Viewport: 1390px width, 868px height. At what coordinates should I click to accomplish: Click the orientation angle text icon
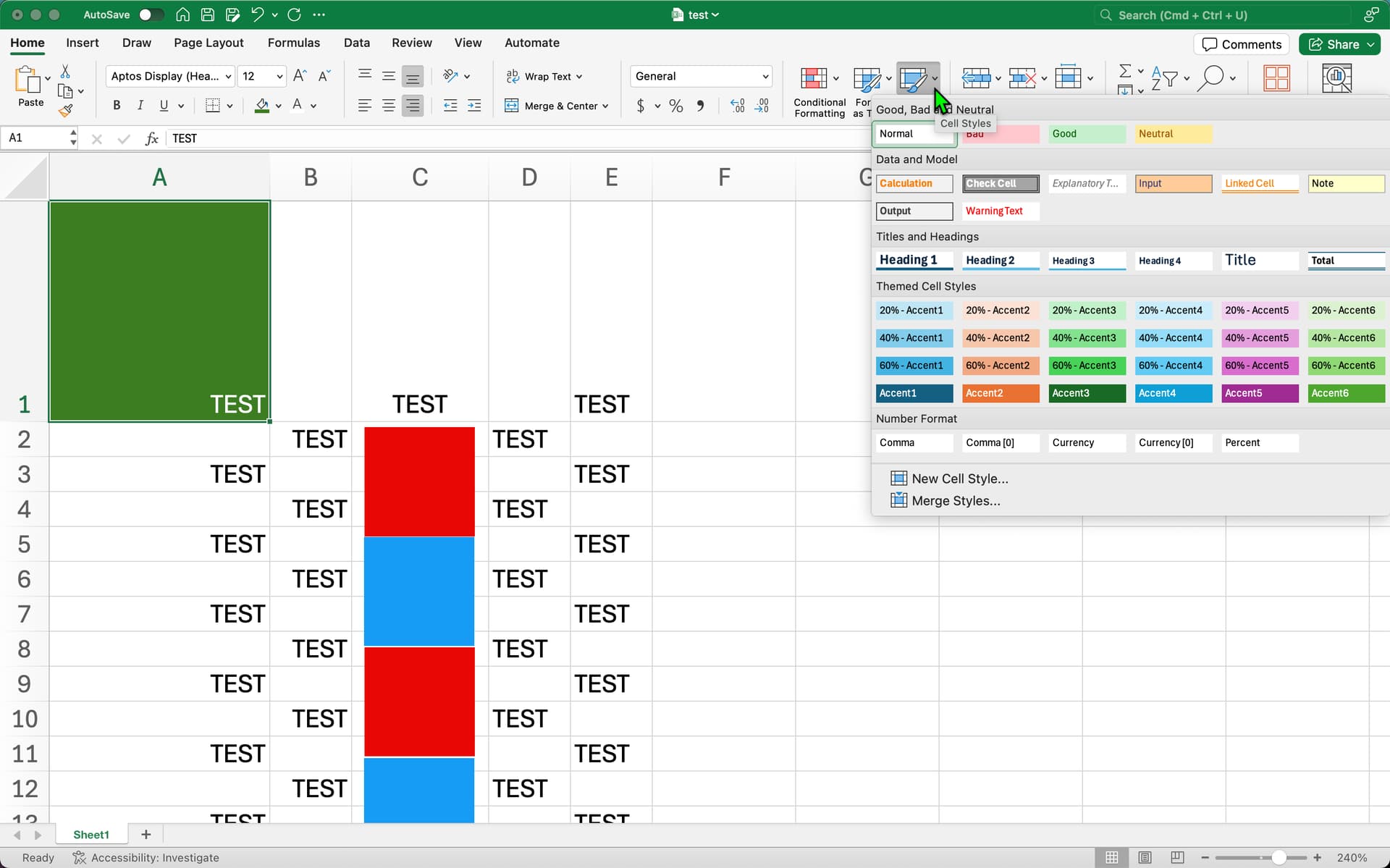tap(450, 76)
